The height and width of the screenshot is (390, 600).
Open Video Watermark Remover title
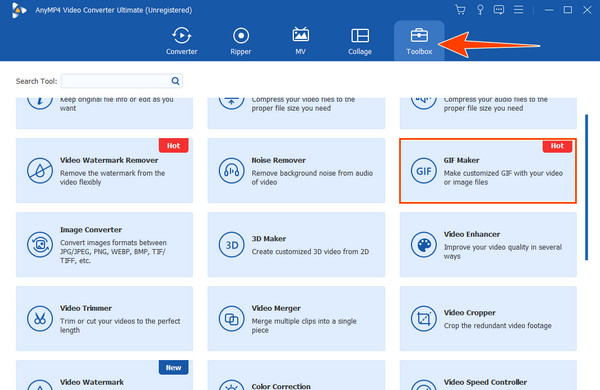coord(109,160)
